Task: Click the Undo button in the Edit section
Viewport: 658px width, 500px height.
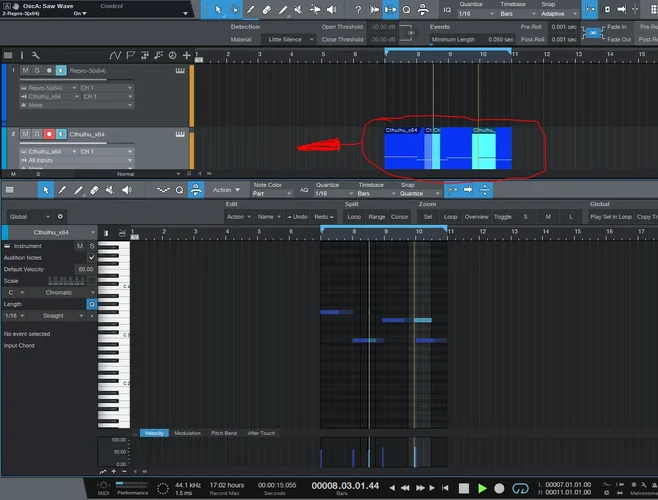Action: [x=297, y=216]
